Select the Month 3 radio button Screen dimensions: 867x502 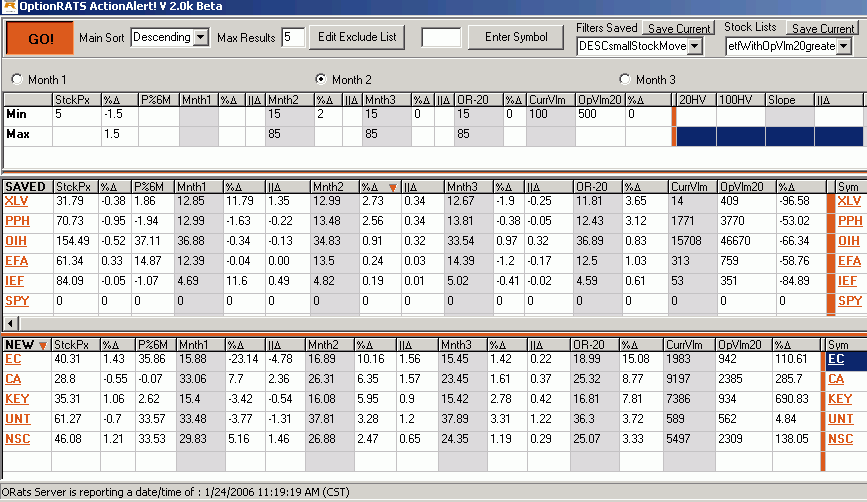click(625, 79)
